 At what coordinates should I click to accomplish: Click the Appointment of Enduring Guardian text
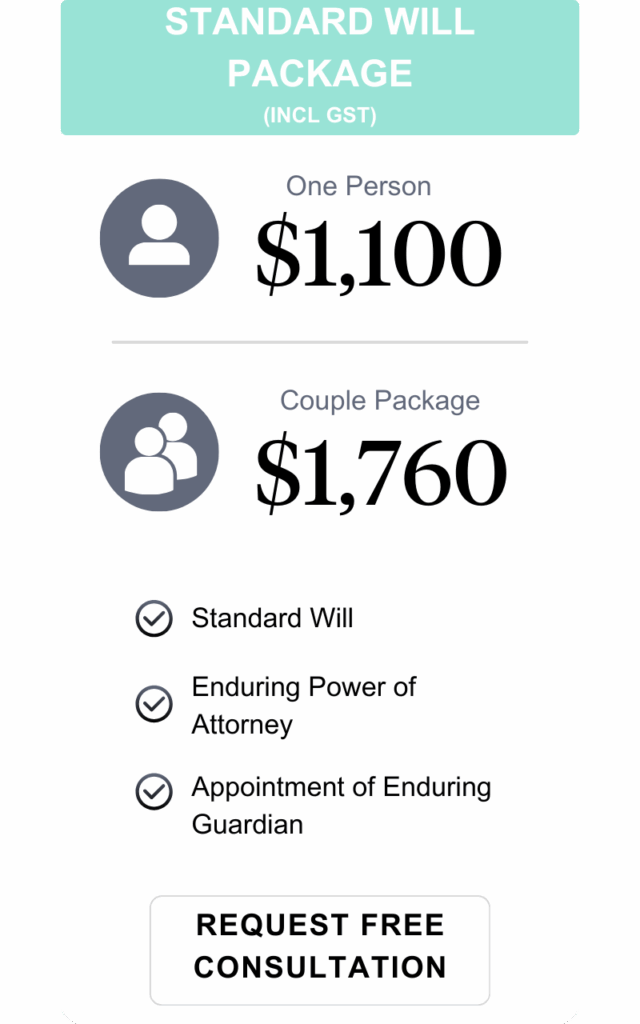[x=342, y=805]
